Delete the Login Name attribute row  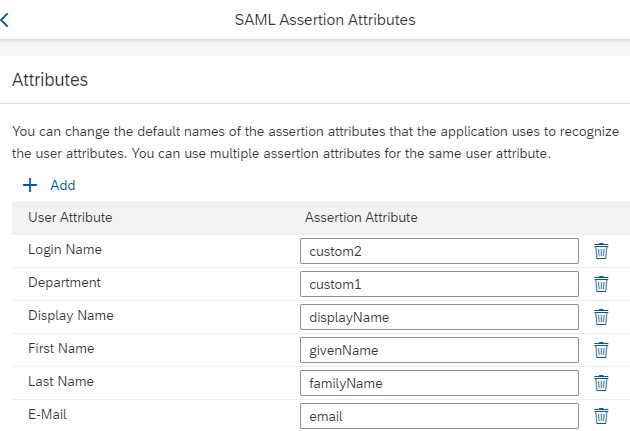tap(601, 251)
